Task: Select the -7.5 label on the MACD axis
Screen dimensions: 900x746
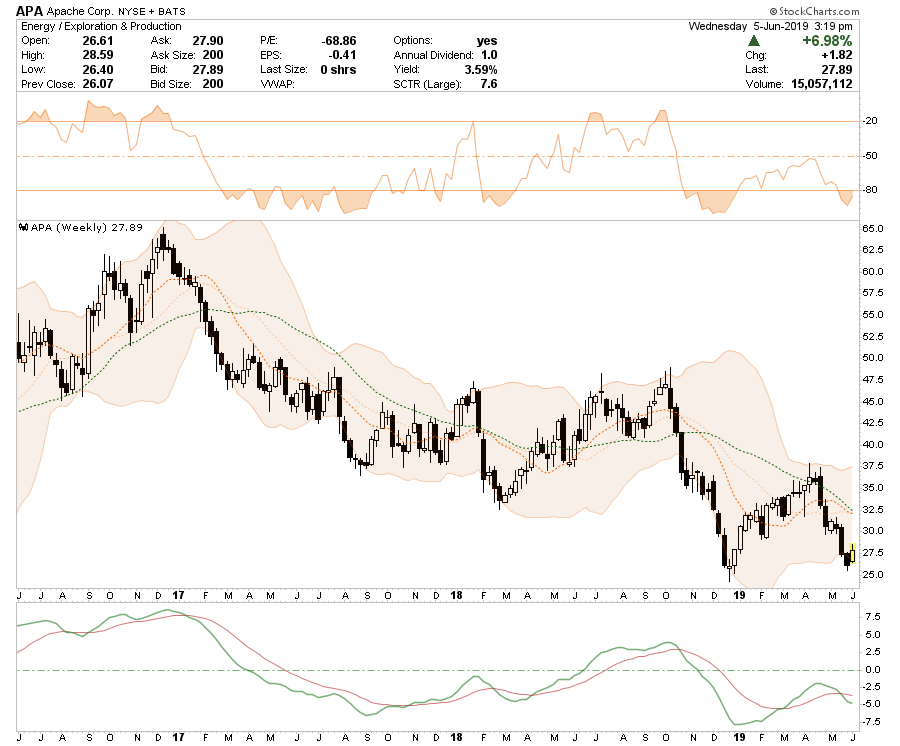Action: coord(871,721)
